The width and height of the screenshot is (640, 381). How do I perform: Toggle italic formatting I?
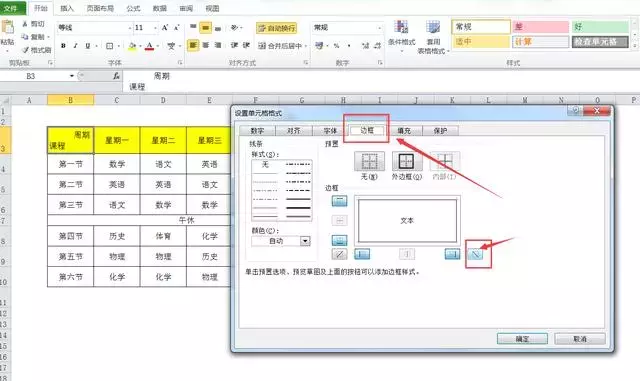point(76,46)
